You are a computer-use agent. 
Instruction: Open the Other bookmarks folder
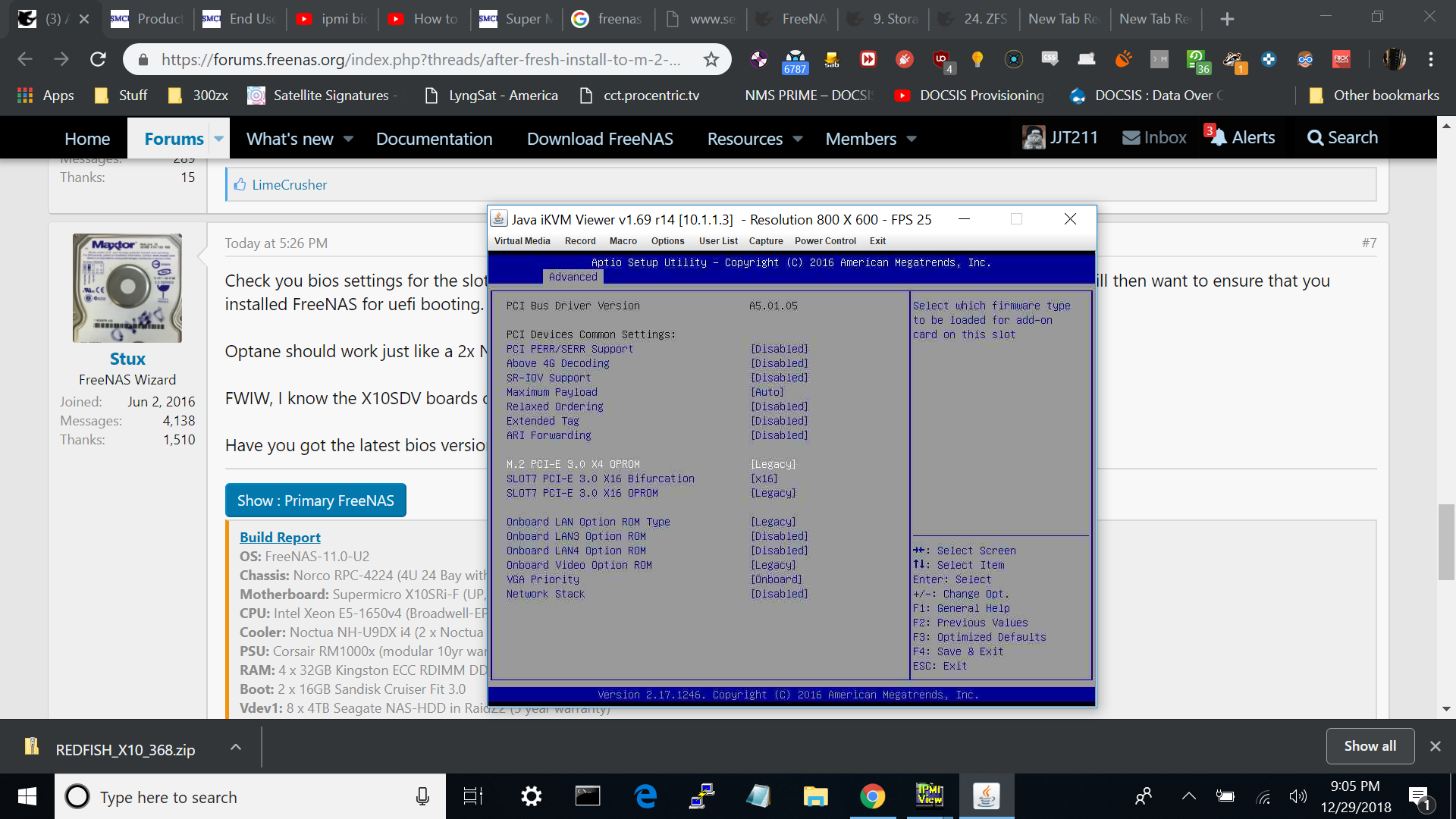(1374, 96)
